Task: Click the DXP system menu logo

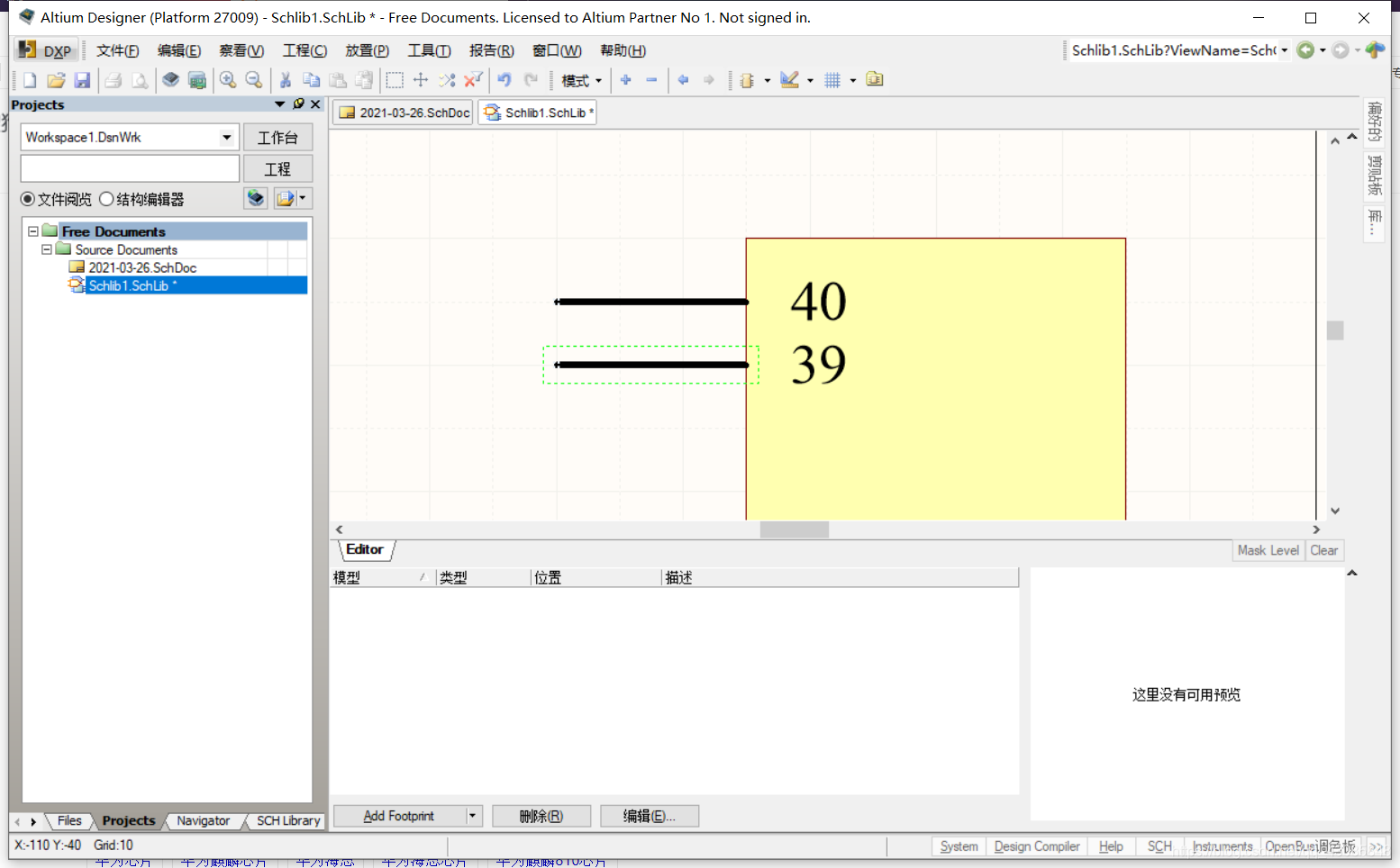Action: pos(45,50)
